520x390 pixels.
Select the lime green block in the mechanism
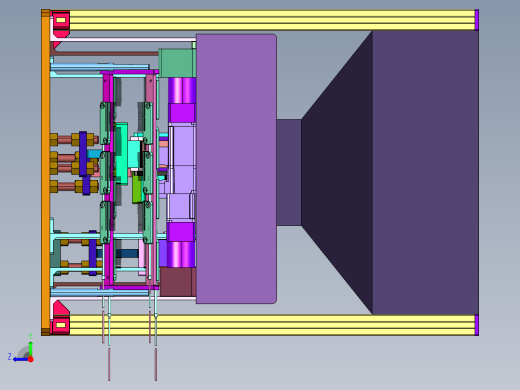click(x=137, y=188)
